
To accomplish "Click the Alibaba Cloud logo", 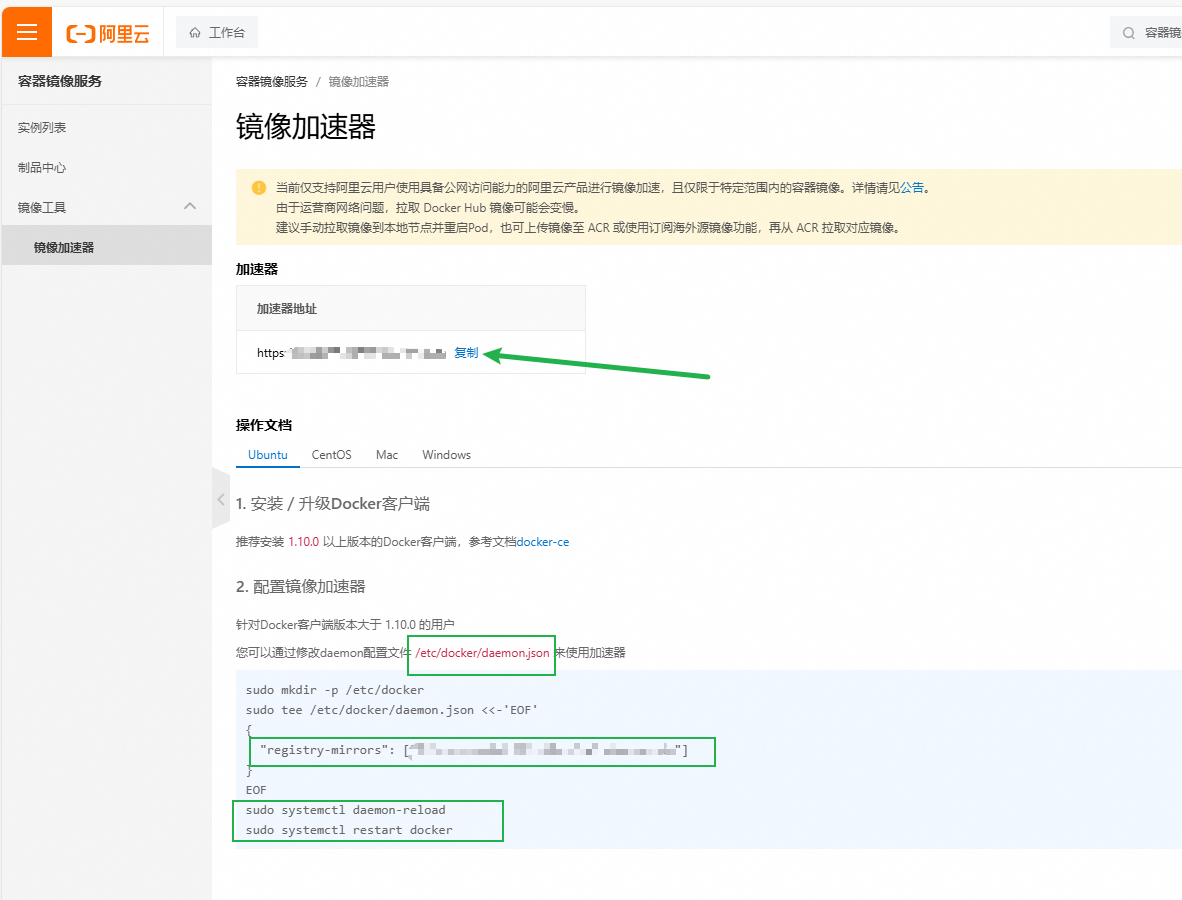I will tap(108, 33).
